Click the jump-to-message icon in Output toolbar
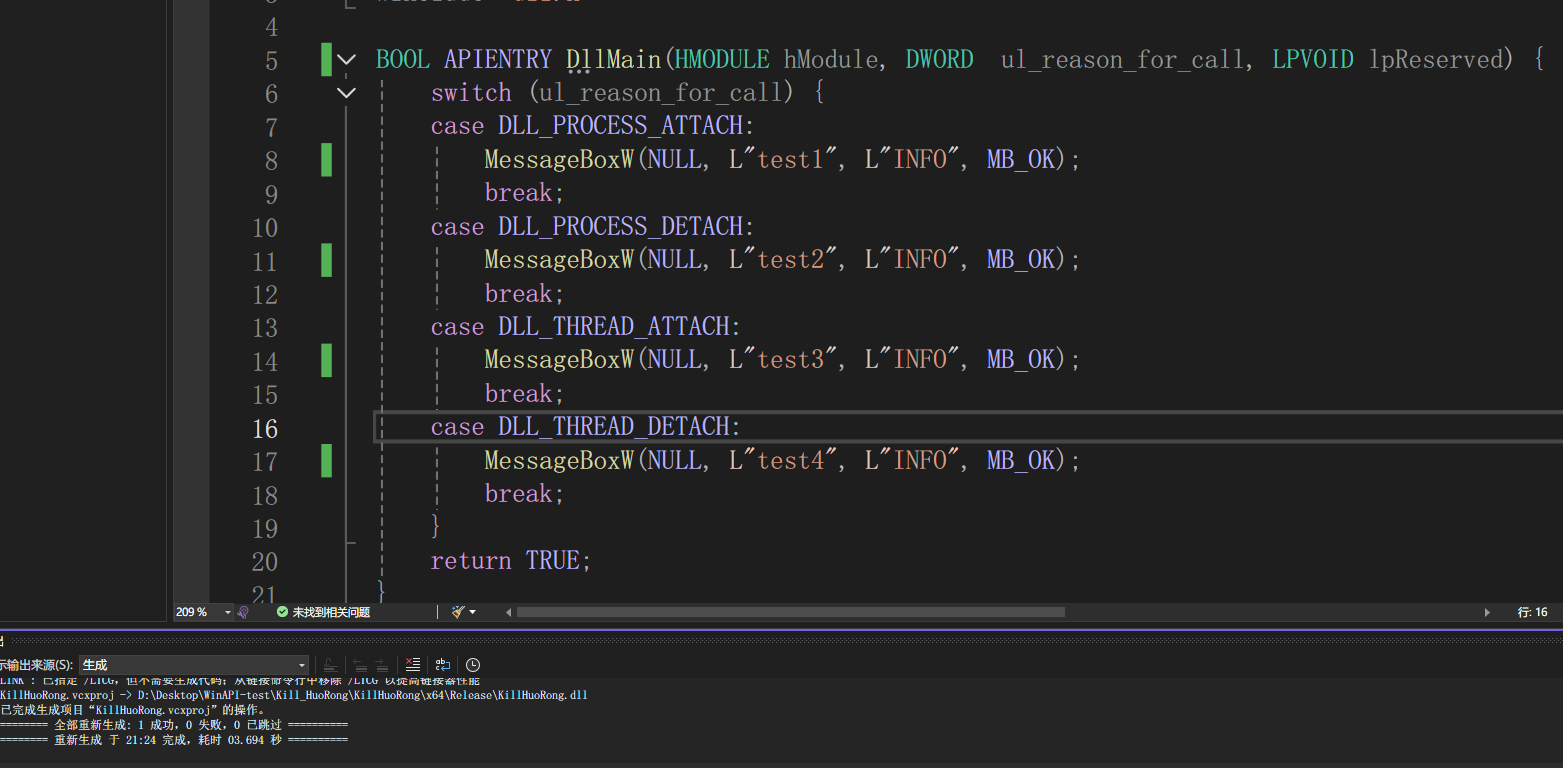Screen dimensions: 1563x768 click(330, 665)
